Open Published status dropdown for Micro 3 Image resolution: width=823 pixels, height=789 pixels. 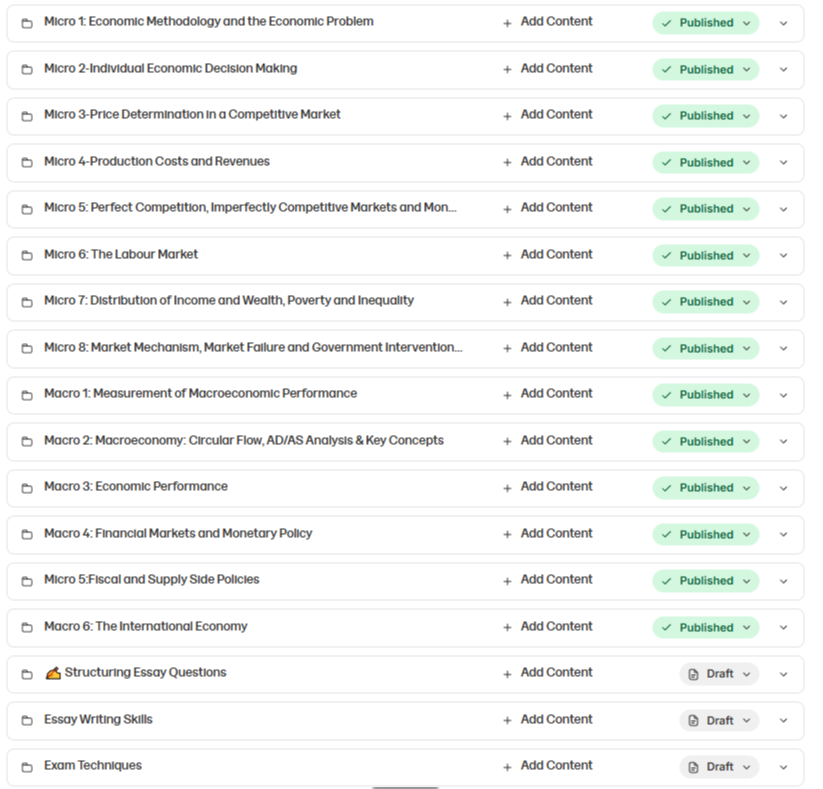(x=706, y=116)
